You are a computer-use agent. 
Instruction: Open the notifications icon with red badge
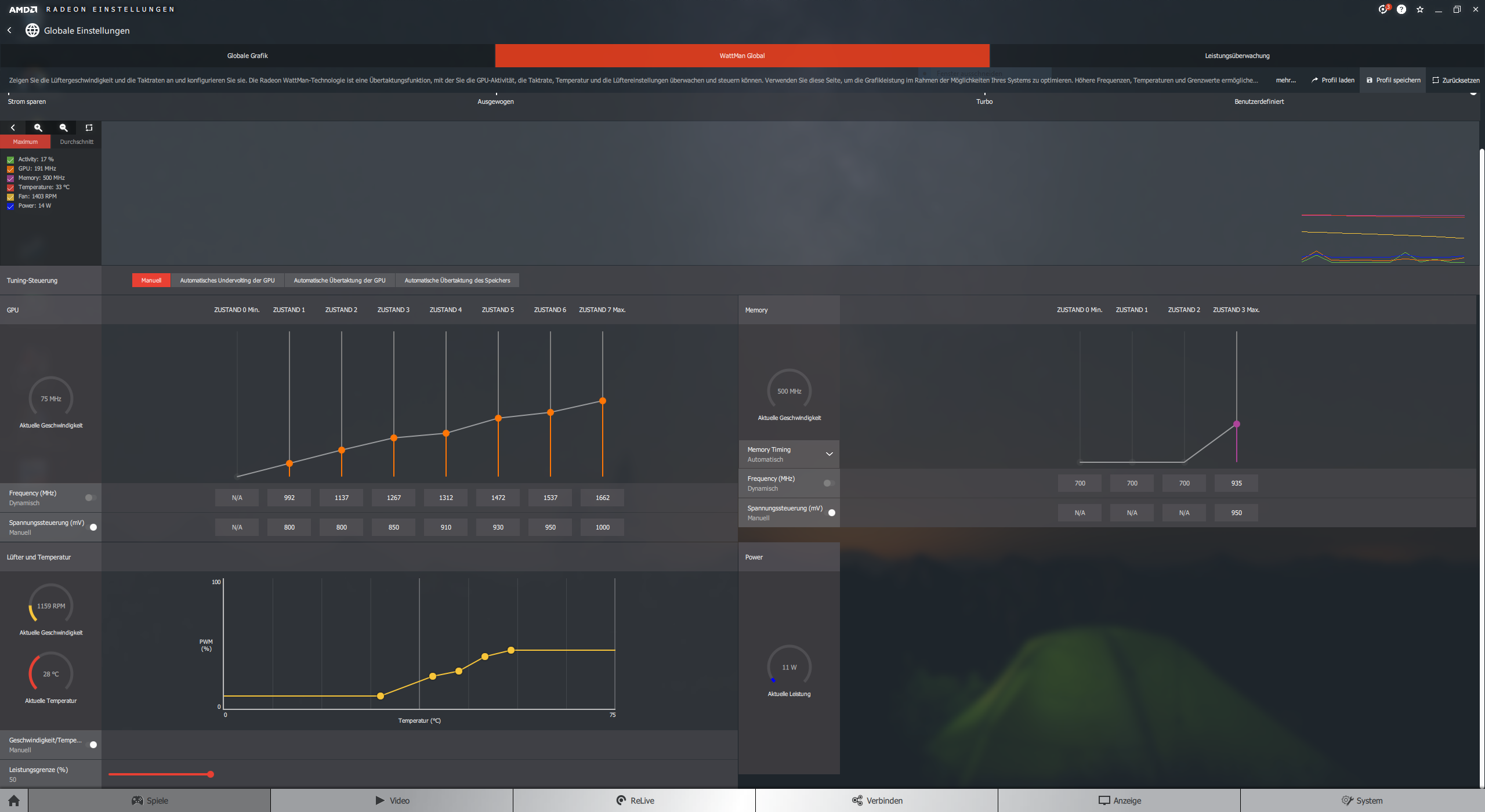point(1383,9)
